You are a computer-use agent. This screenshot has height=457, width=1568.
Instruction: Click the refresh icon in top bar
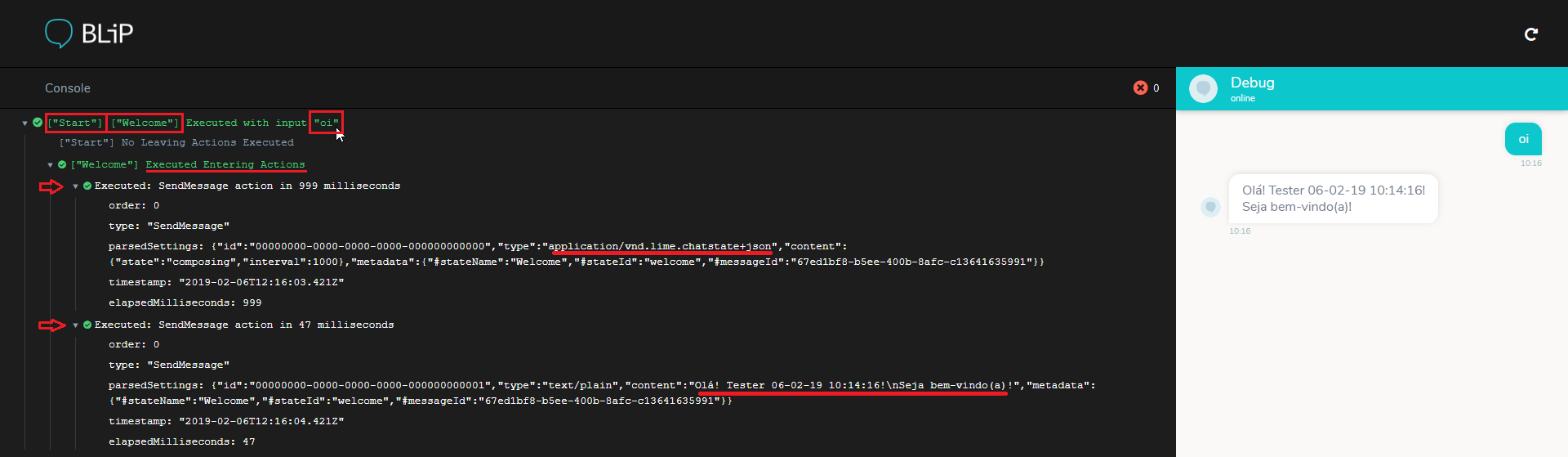pos(1531,34)
